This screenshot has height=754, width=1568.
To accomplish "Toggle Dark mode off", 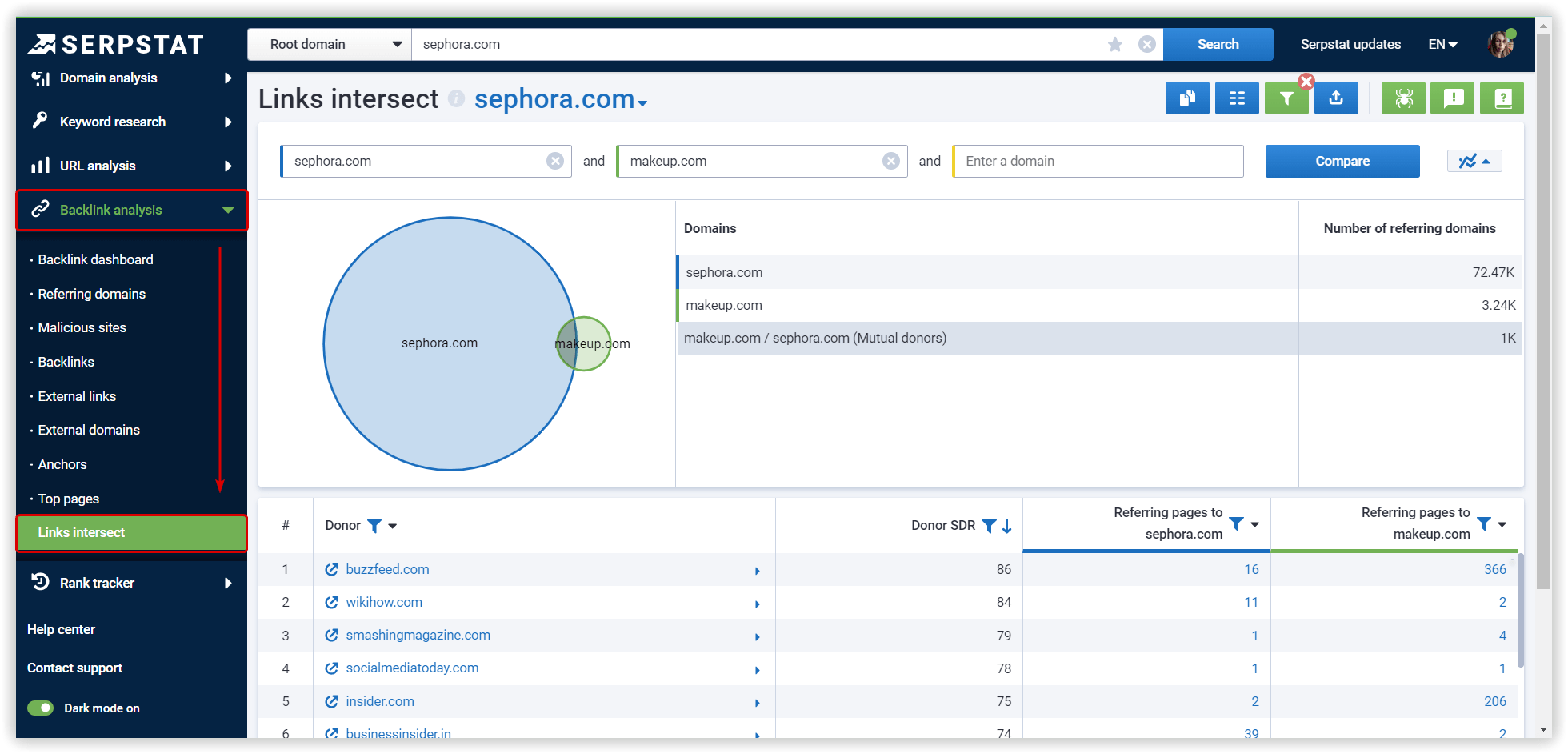I will point(40,708).
